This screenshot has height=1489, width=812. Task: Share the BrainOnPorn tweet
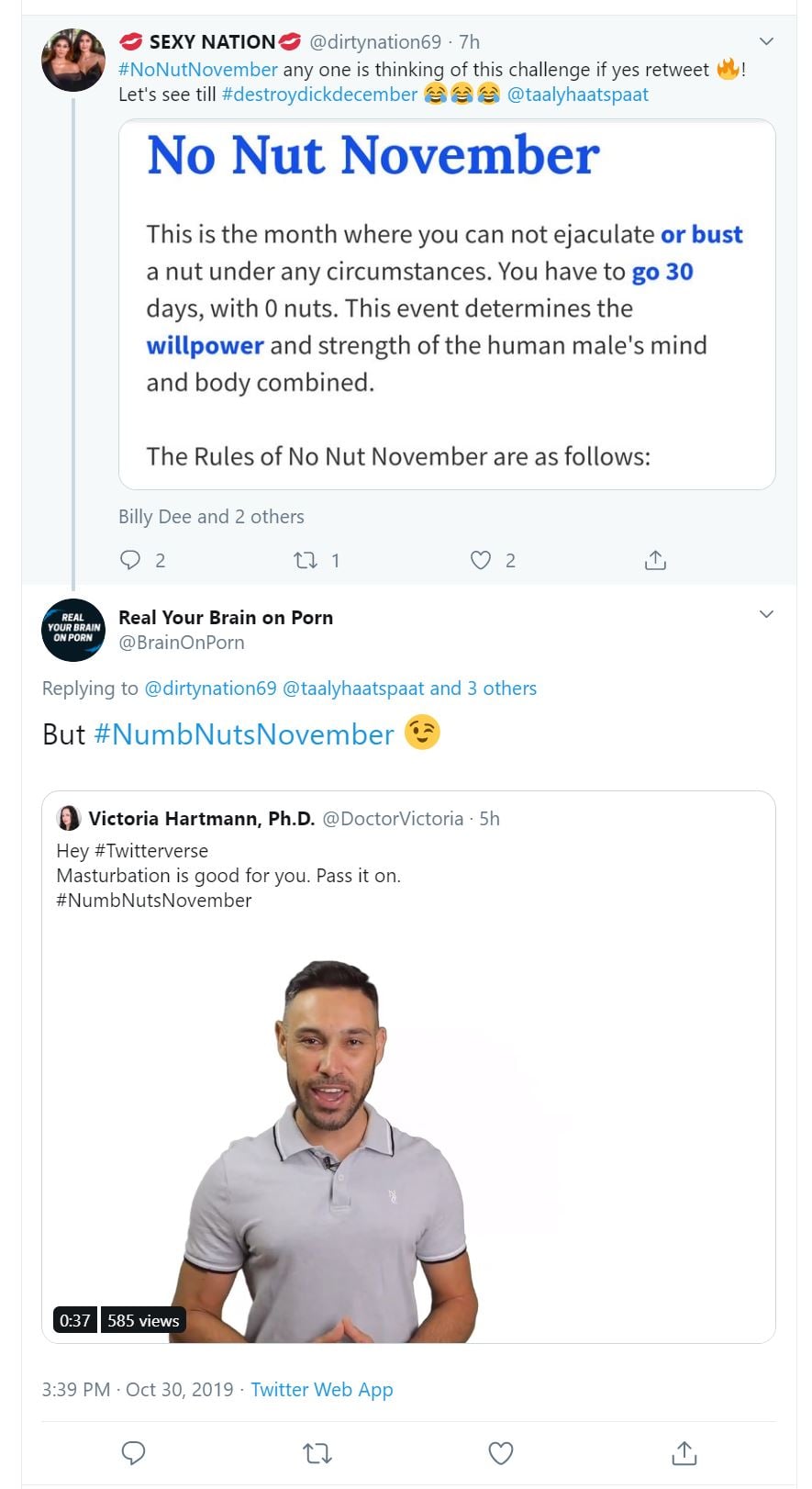click(x=684, y=1452)
